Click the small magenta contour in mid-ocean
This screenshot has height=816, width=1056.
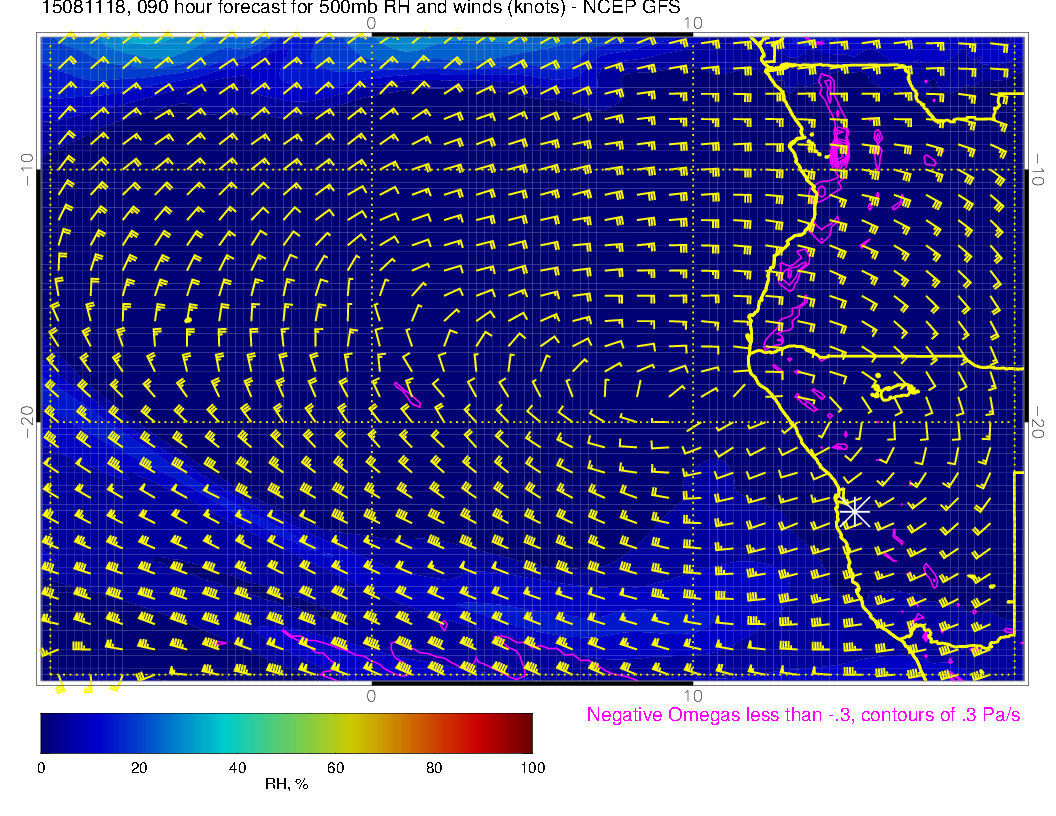pyautogui.click(x=408, y=394)
